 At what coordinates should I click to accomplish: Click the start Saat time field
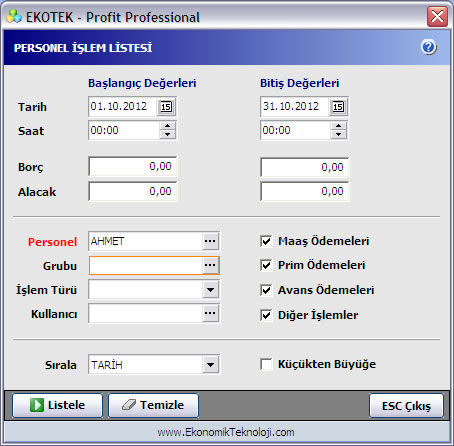tap(124, 130)
